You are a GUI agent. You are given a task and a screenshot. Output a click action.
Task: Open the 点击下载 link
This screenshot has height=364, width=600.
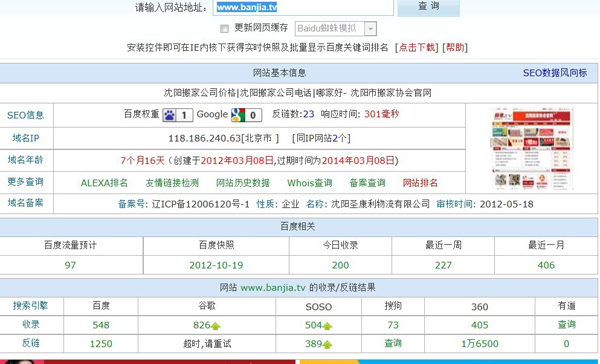click(x=417, y=47)
